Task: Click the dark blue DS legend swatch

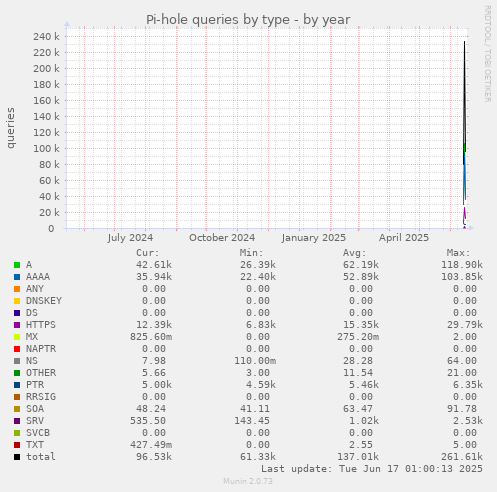Action: pos(17,313)
